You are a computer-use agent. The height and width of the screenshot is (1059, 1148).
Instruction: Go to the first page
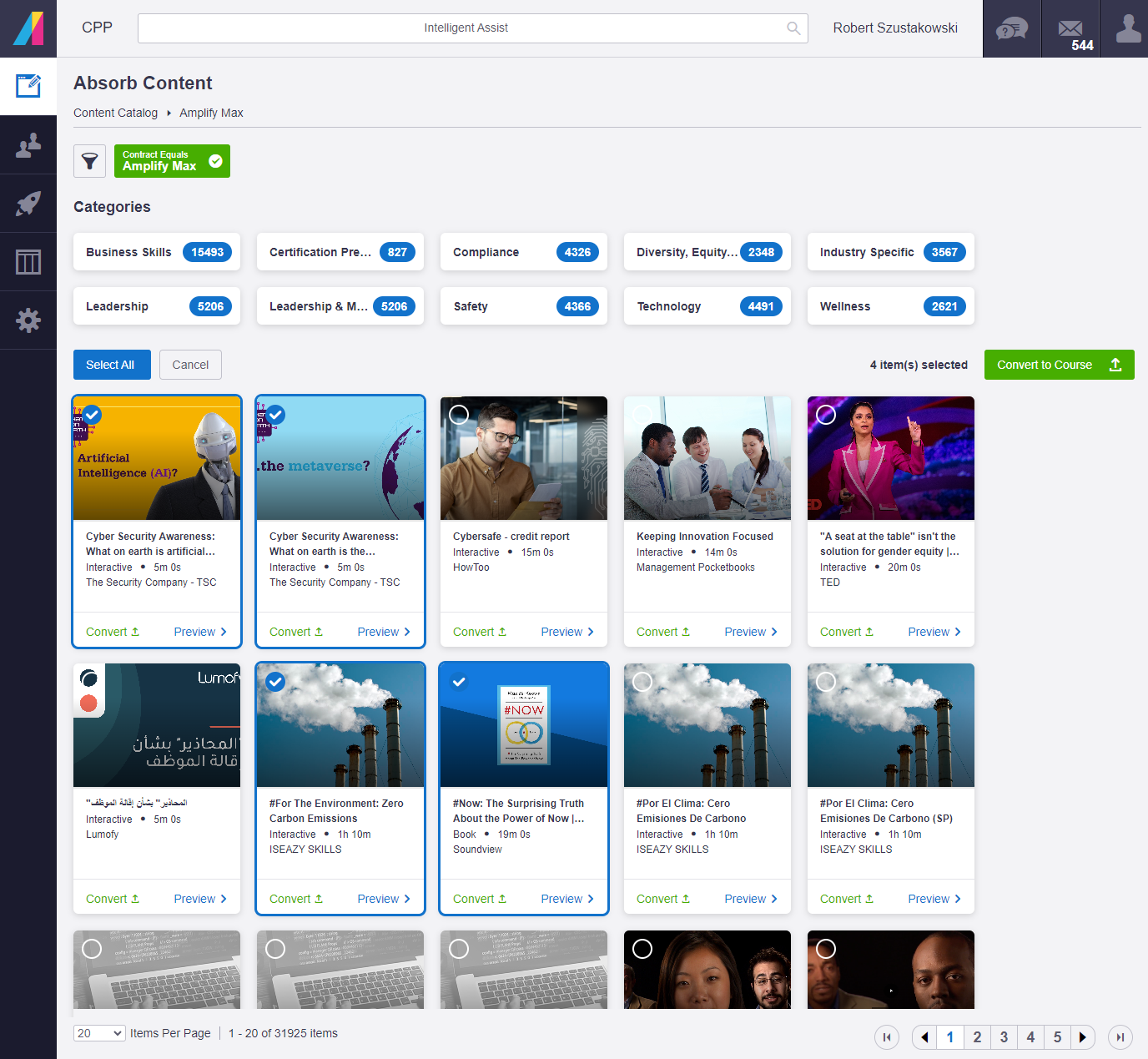click(x=887, y=1037)
